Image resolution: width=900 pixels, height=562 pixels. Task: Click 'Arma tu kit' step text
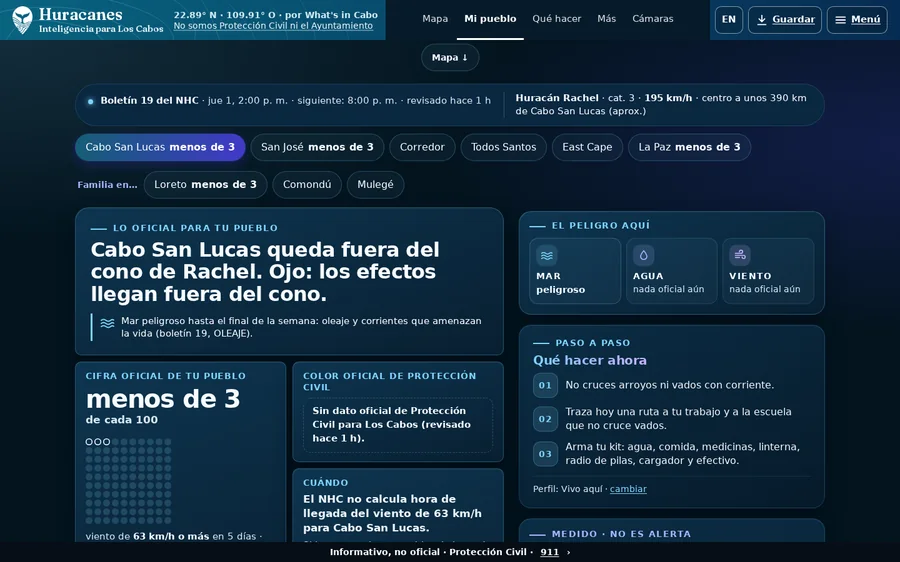click(x=682, y=454)
